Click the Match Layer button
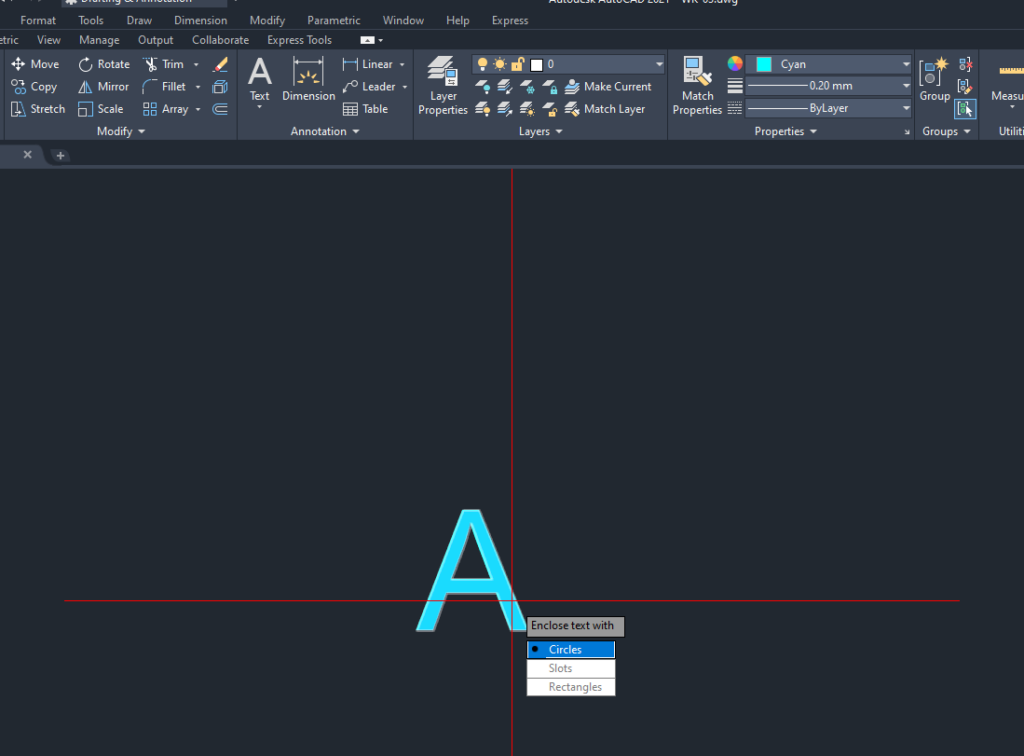The height and width of the screenshot is (756, 1024). [x=605, y=109]
